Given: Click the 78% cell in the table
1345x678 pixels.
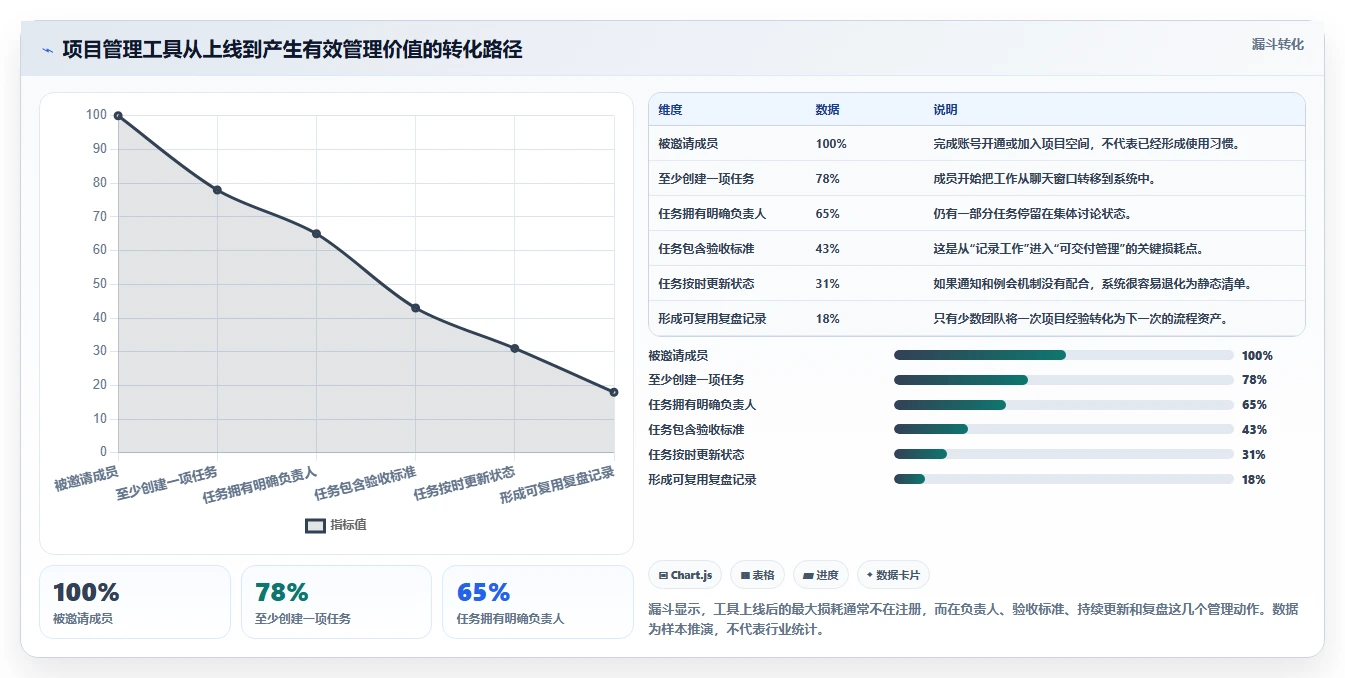Looking at the screenshot, I should coord(827,179).
